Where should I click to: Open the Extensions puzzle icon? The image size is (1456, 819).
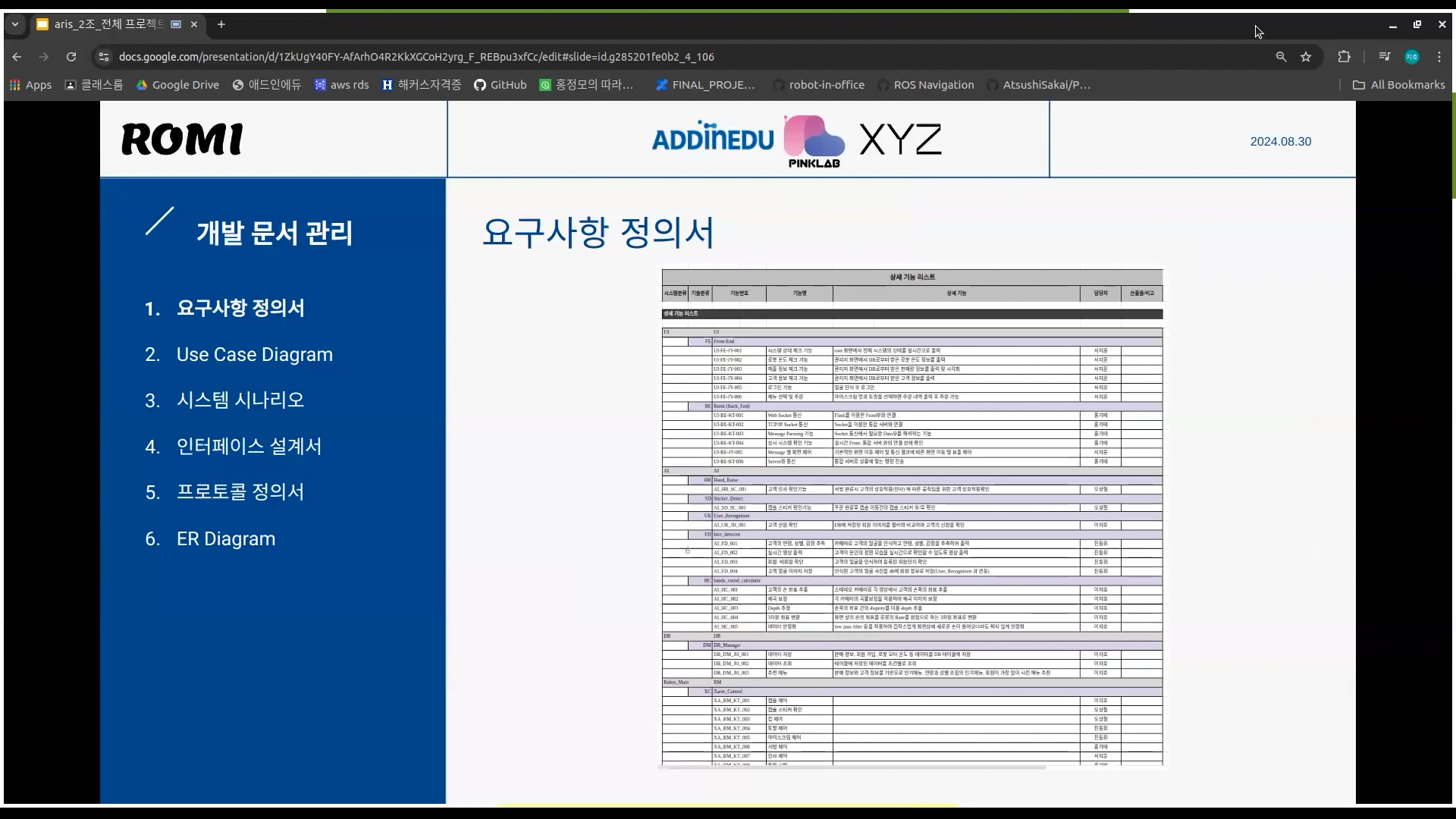pyautogui.click(x=1344, y=57)
